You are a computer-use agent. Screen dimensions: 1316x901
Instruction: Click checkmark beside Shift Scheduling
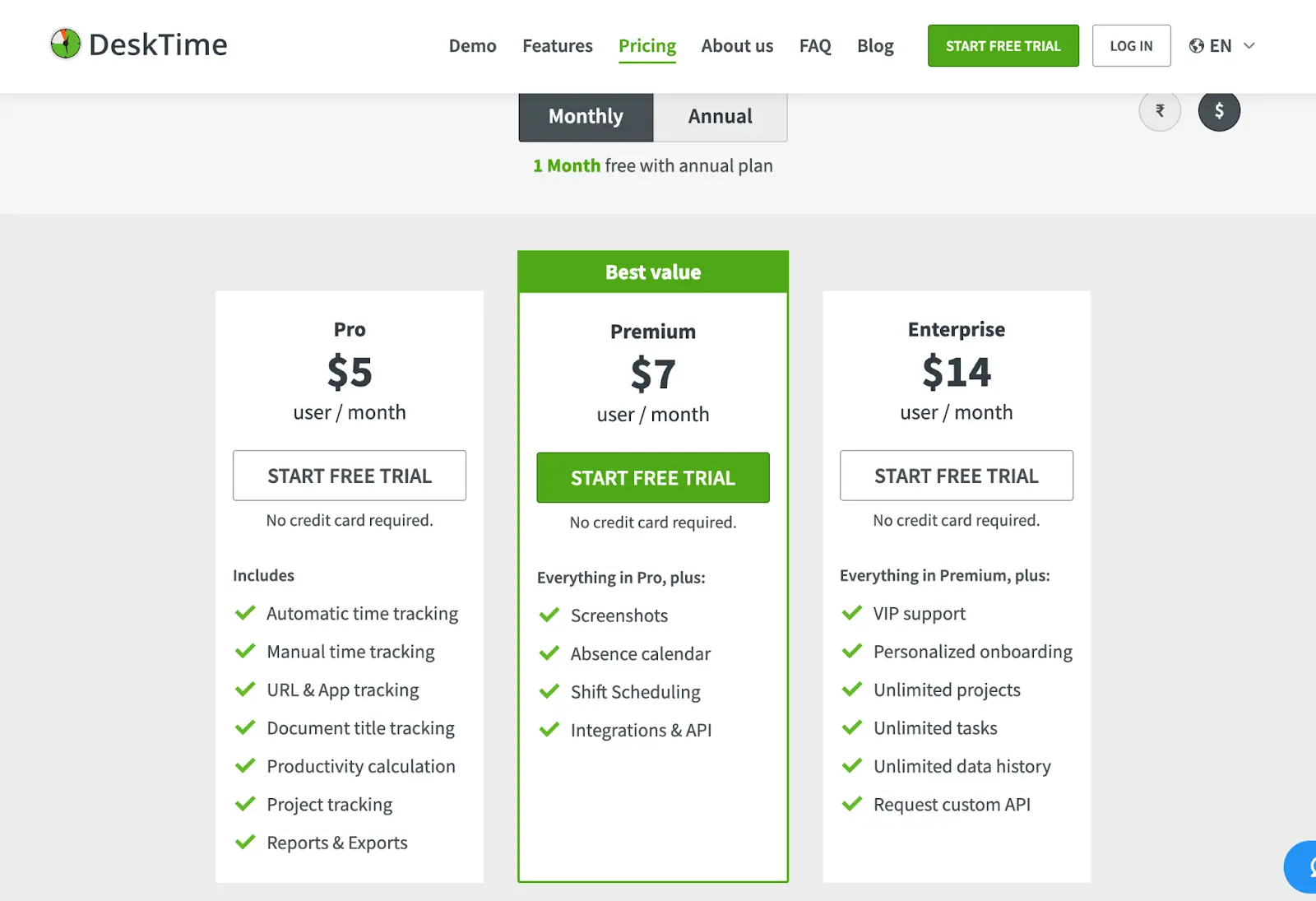549,692
